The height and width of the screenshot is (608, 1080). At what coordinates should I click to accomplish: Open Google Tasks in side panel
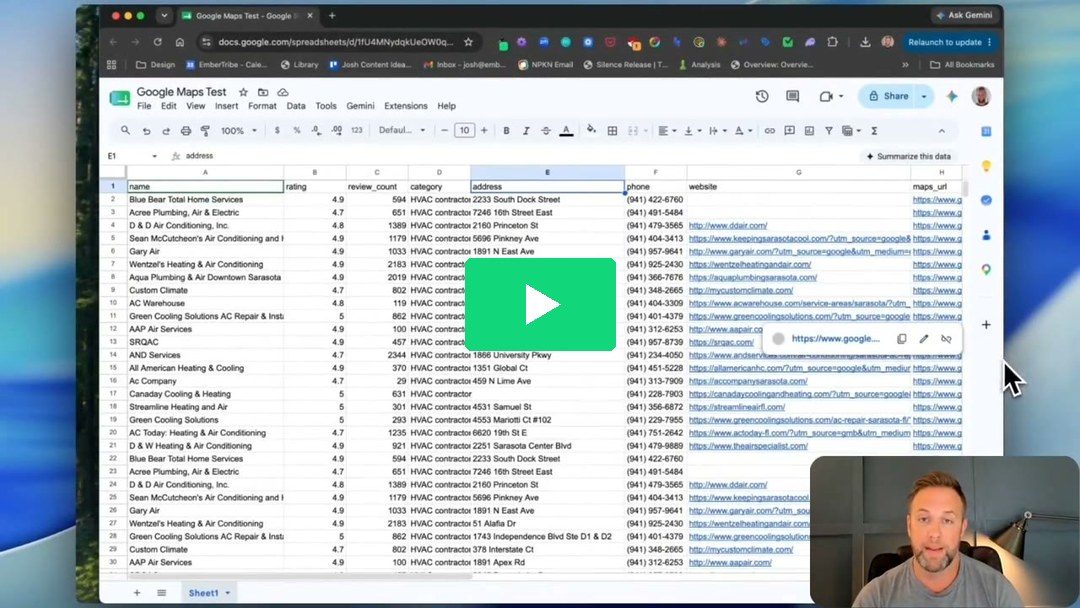(986, 200)
